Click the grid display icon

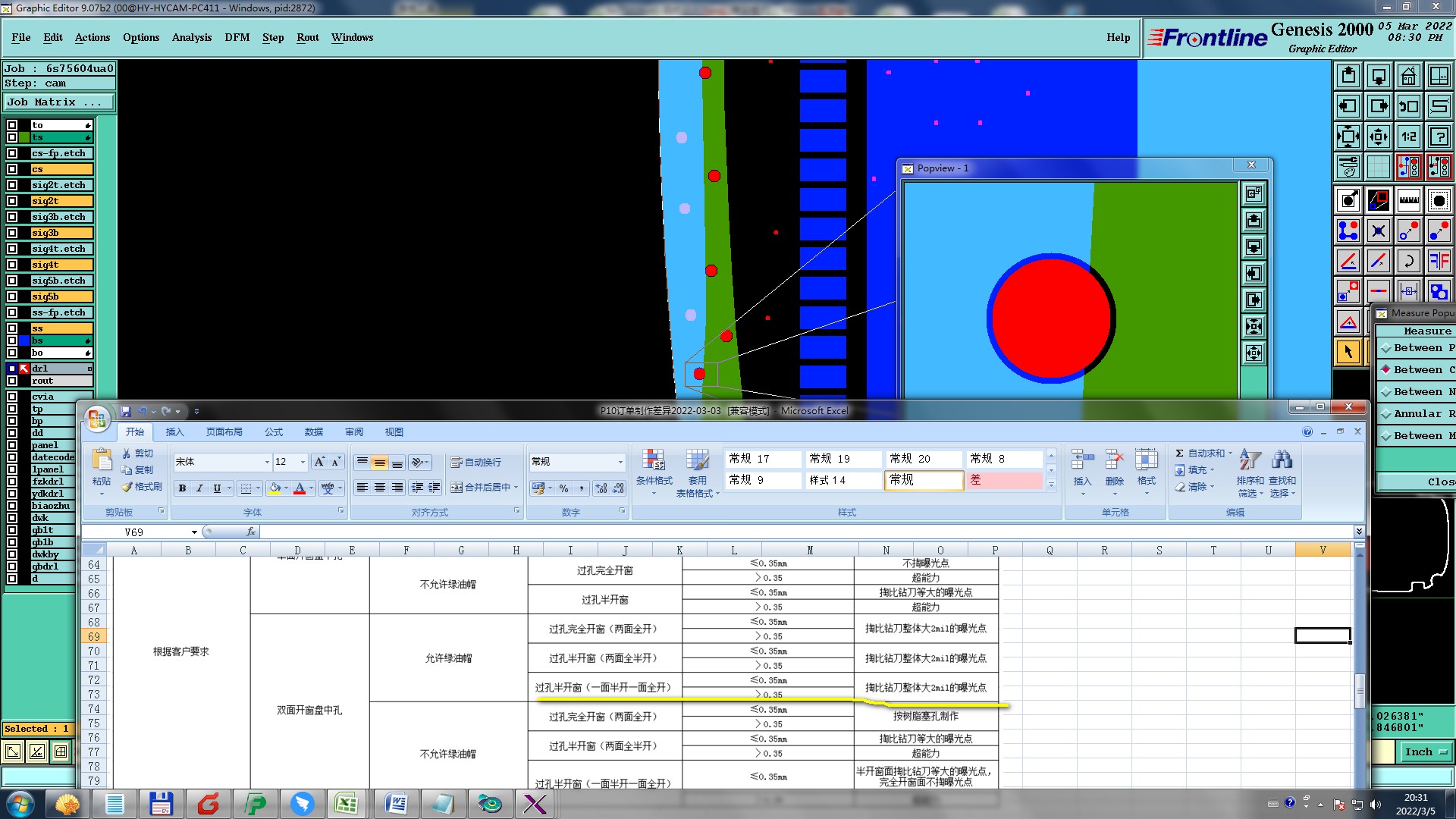(1378, 167)
